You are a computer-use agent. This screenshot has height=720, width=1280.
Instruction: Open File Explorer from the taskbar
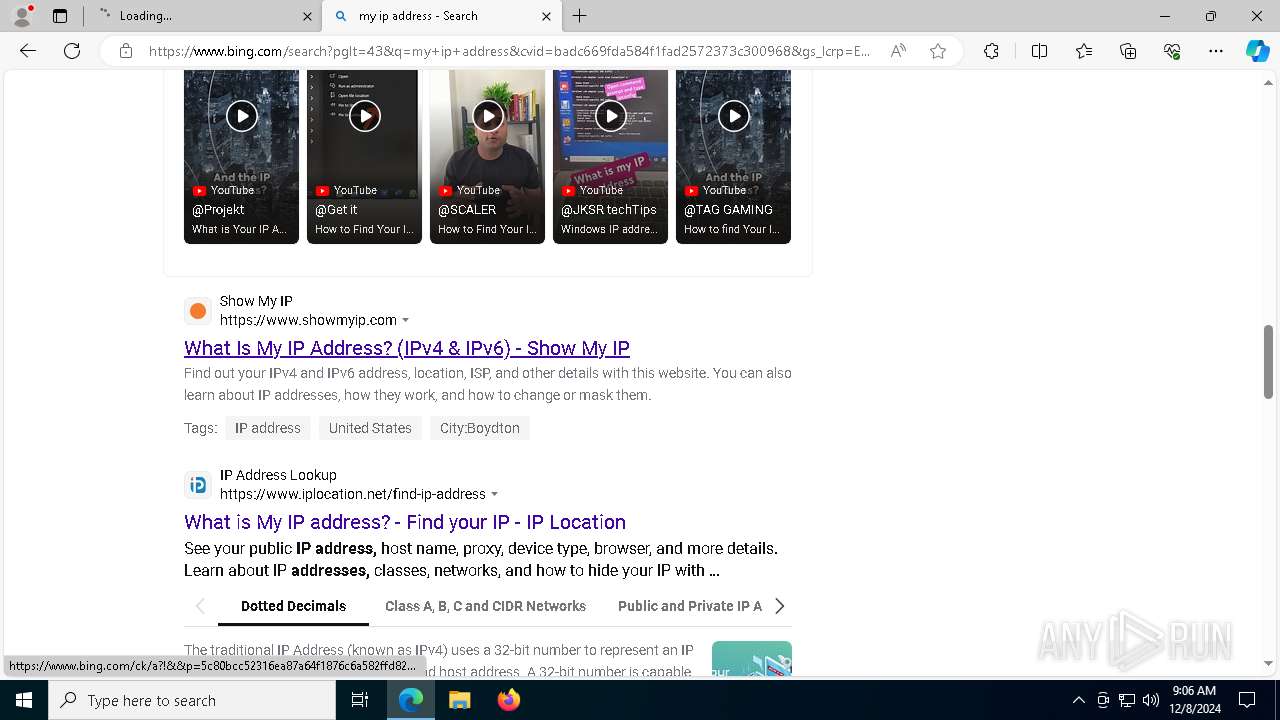click(x=459, y=700)
